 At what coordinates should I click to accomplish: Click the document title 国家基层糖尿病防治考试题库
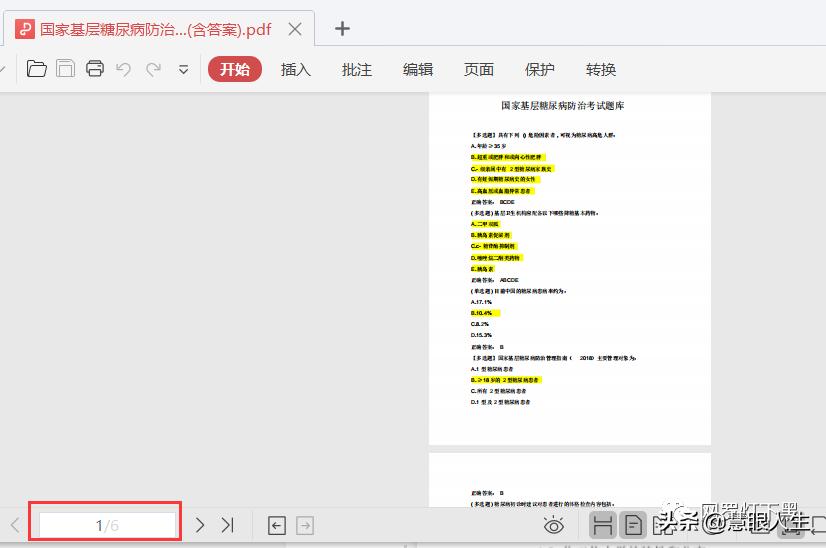[562, 106]
